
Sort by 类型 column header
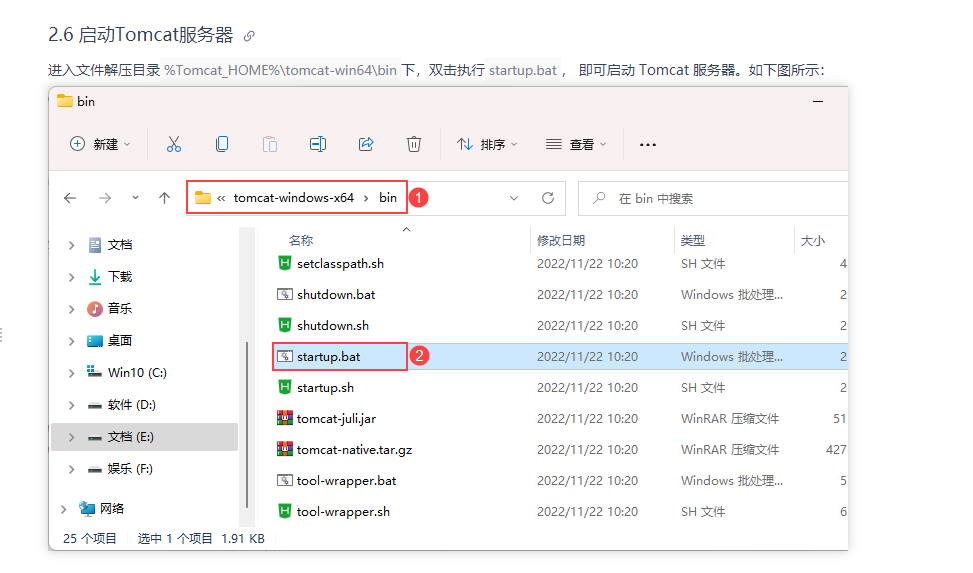pyautogui.click(x=693, y=240)
